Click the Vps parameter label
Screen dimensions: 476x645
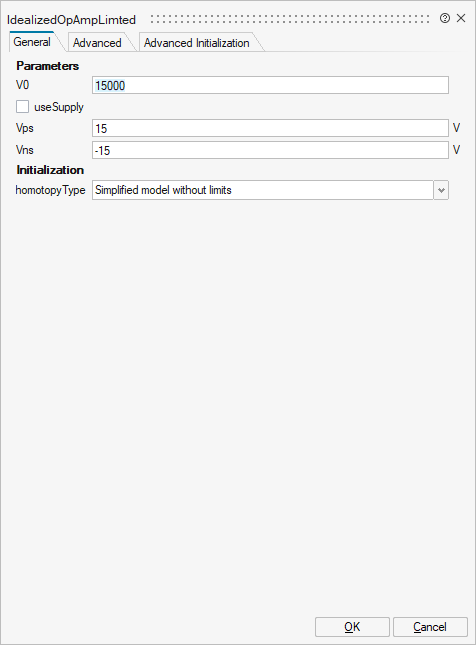coord(25,128)
